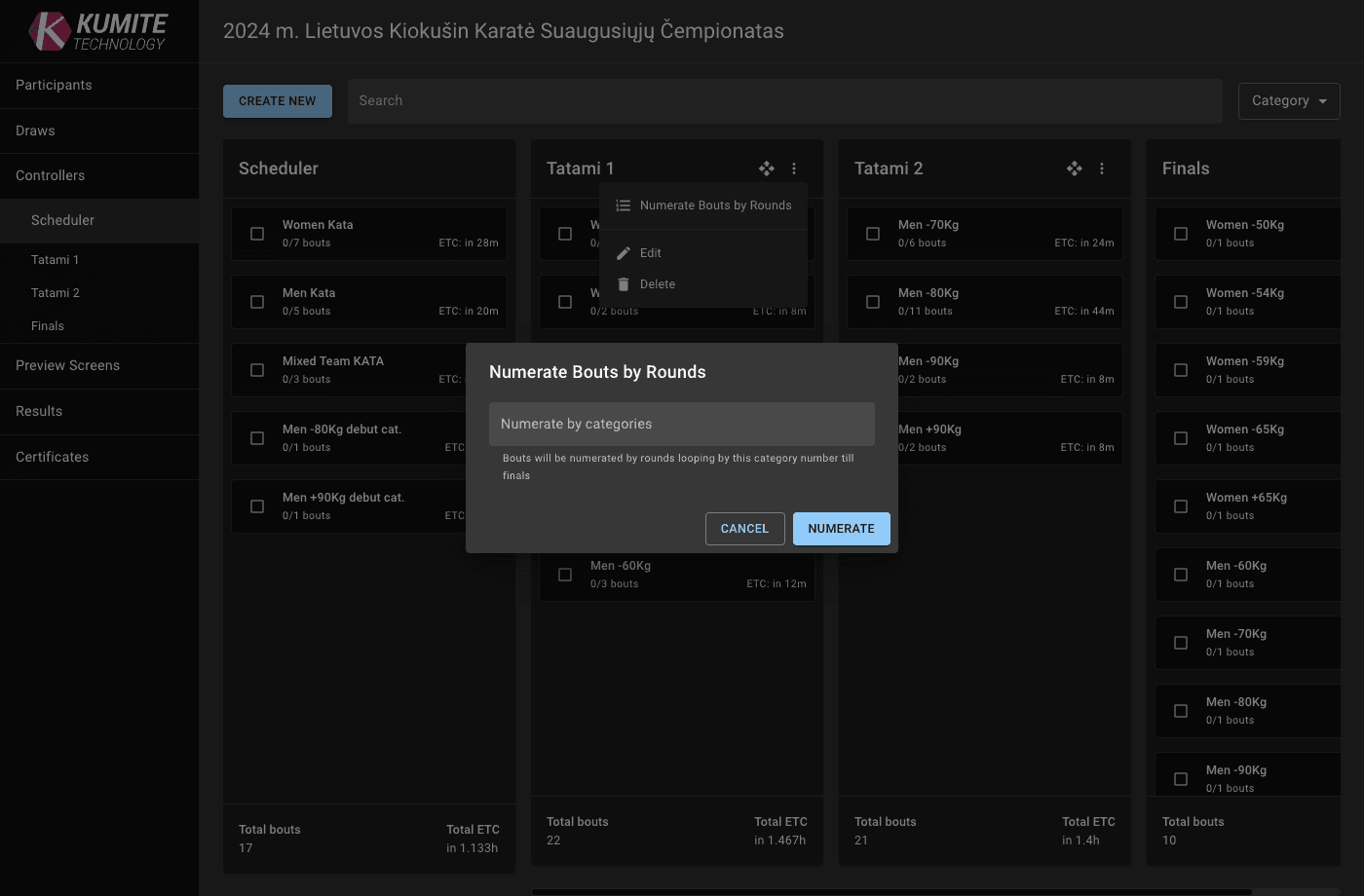The width and height of the screenshot is (1364, 896).
Task: Select the Women -50Kg checkbox in Finals
Action: (x=1181, y=234)
